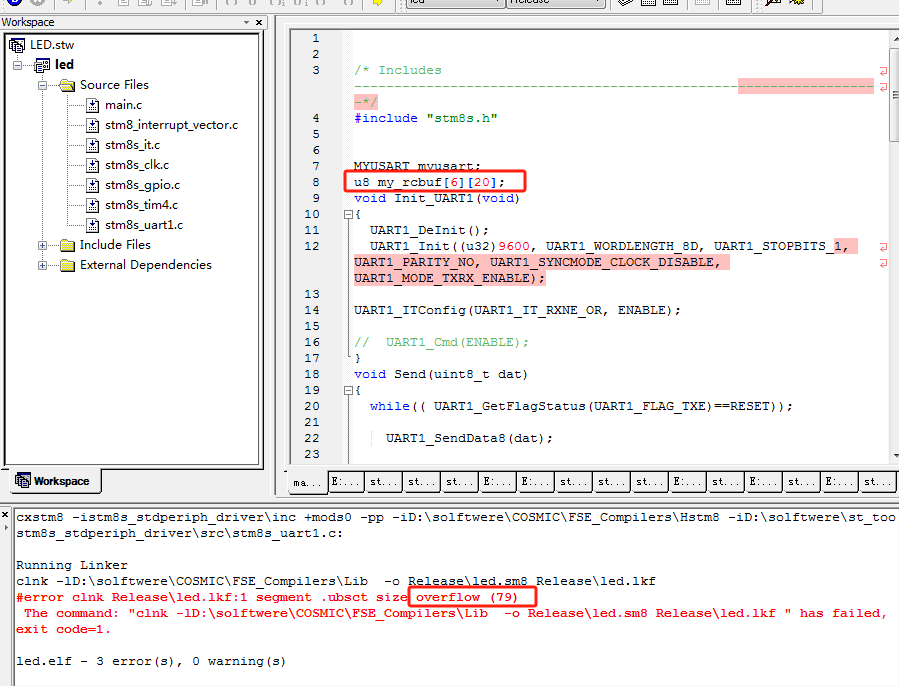
Task: Collapse the Source Files folder
Action: (x=42, y=85)
